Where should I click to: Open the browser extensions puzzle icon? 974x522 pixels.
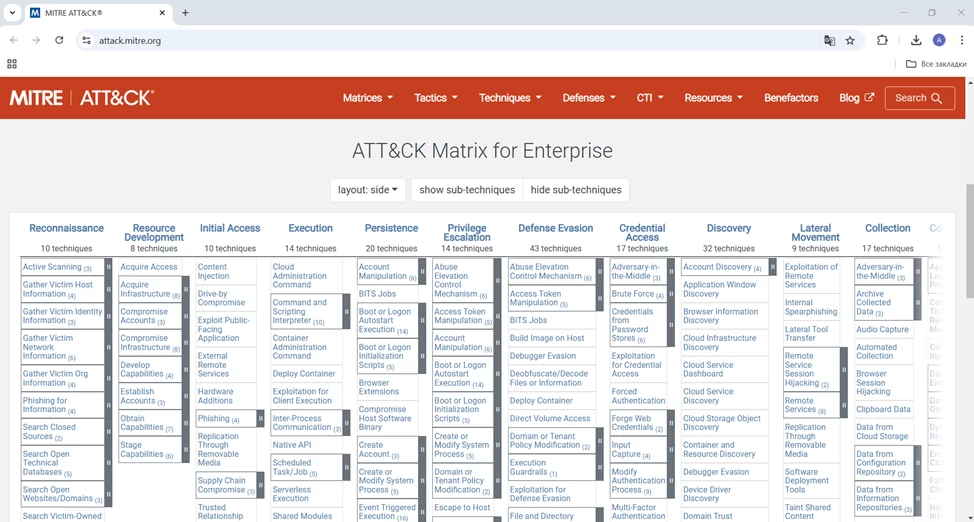tap(882, 41)
